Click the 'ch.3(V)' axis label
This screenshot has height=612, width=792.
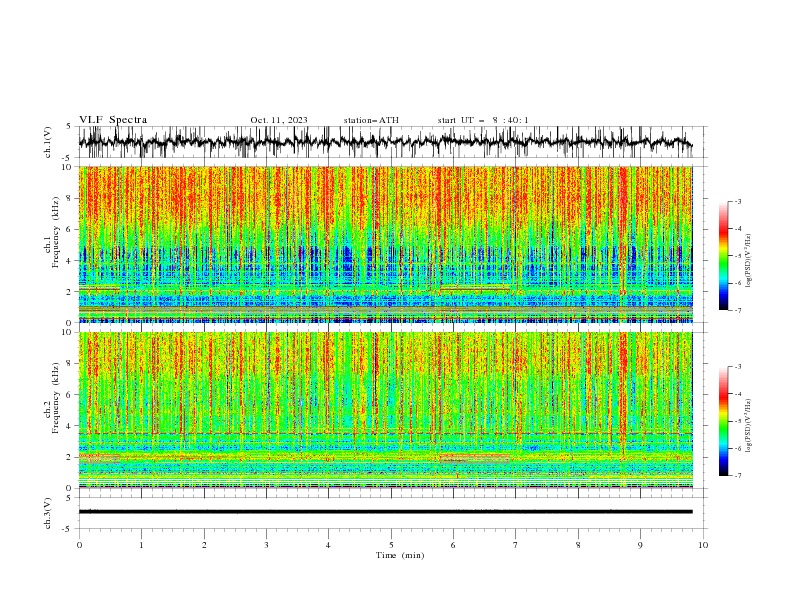click(48, 513)
